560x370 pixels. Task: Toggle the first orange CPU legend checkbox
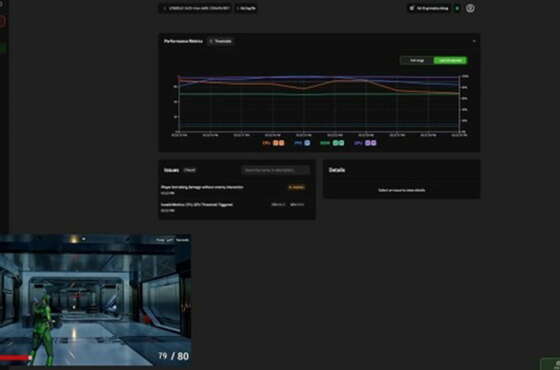point(275,143)
